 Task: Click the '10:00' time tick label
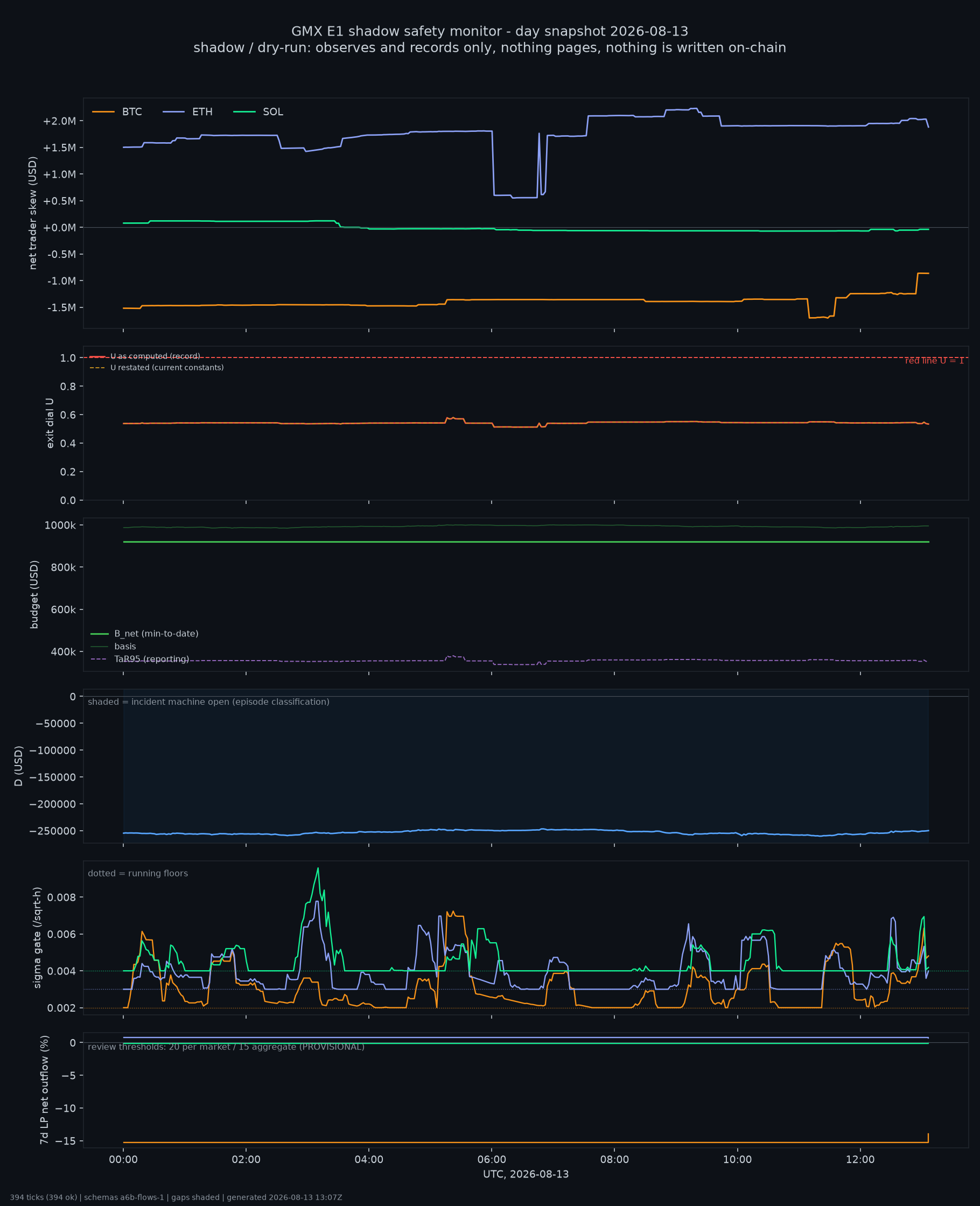737,1160
